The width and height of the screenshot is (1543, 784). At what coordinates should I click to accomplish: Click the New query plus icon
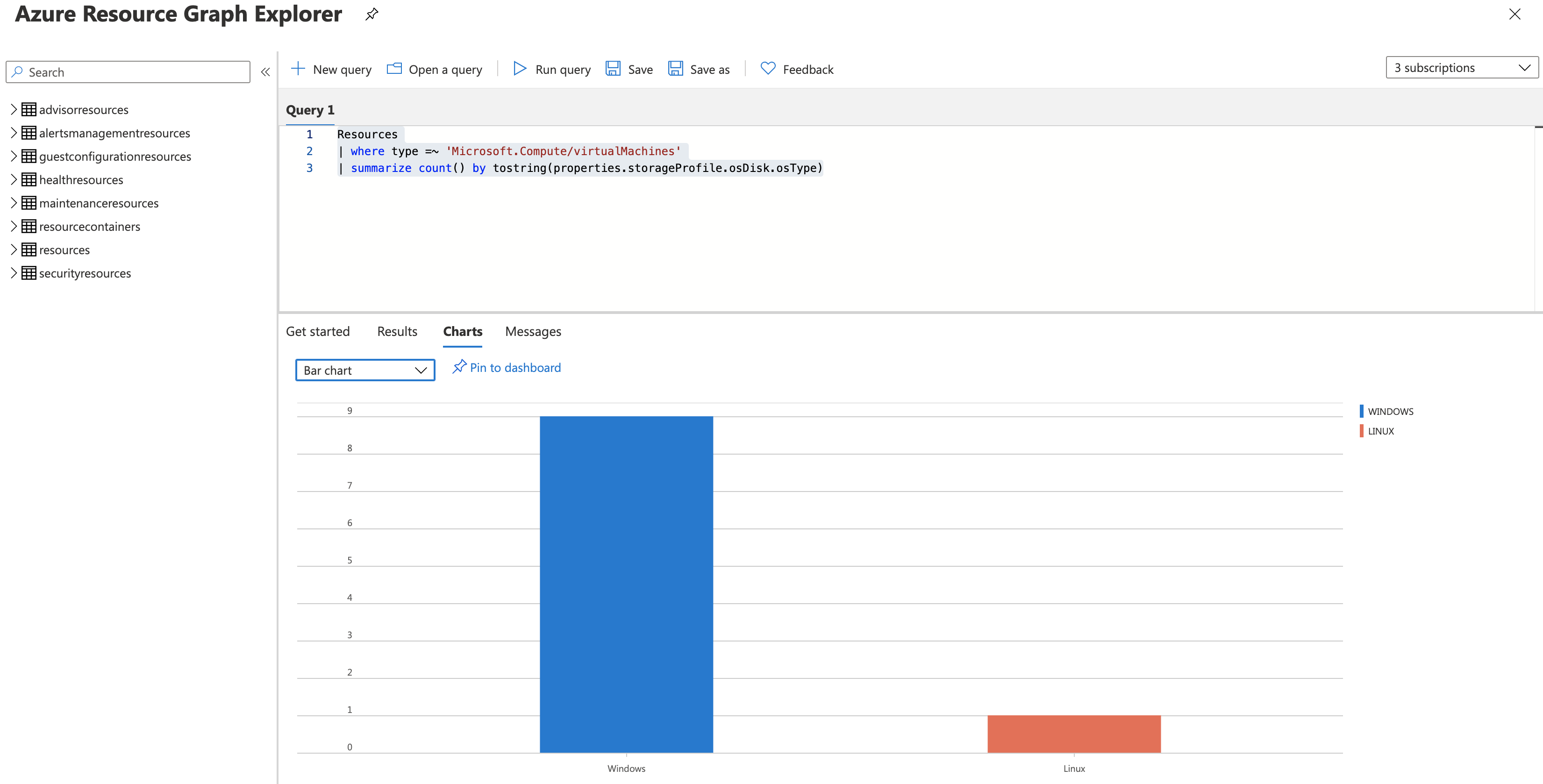(298, 68)
